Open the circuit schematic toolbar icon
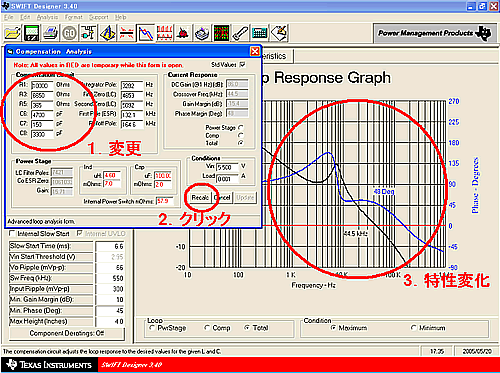The image size is (500, 373). 88,33
